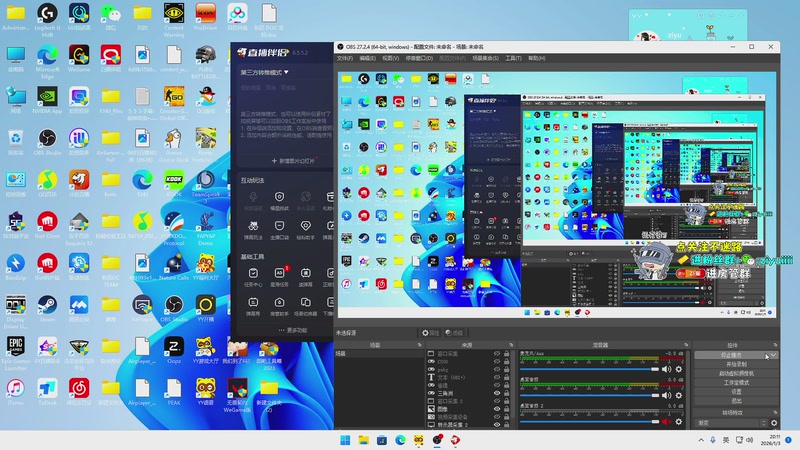Open the 桌面音频 audio settings gear

coord(679,395)
